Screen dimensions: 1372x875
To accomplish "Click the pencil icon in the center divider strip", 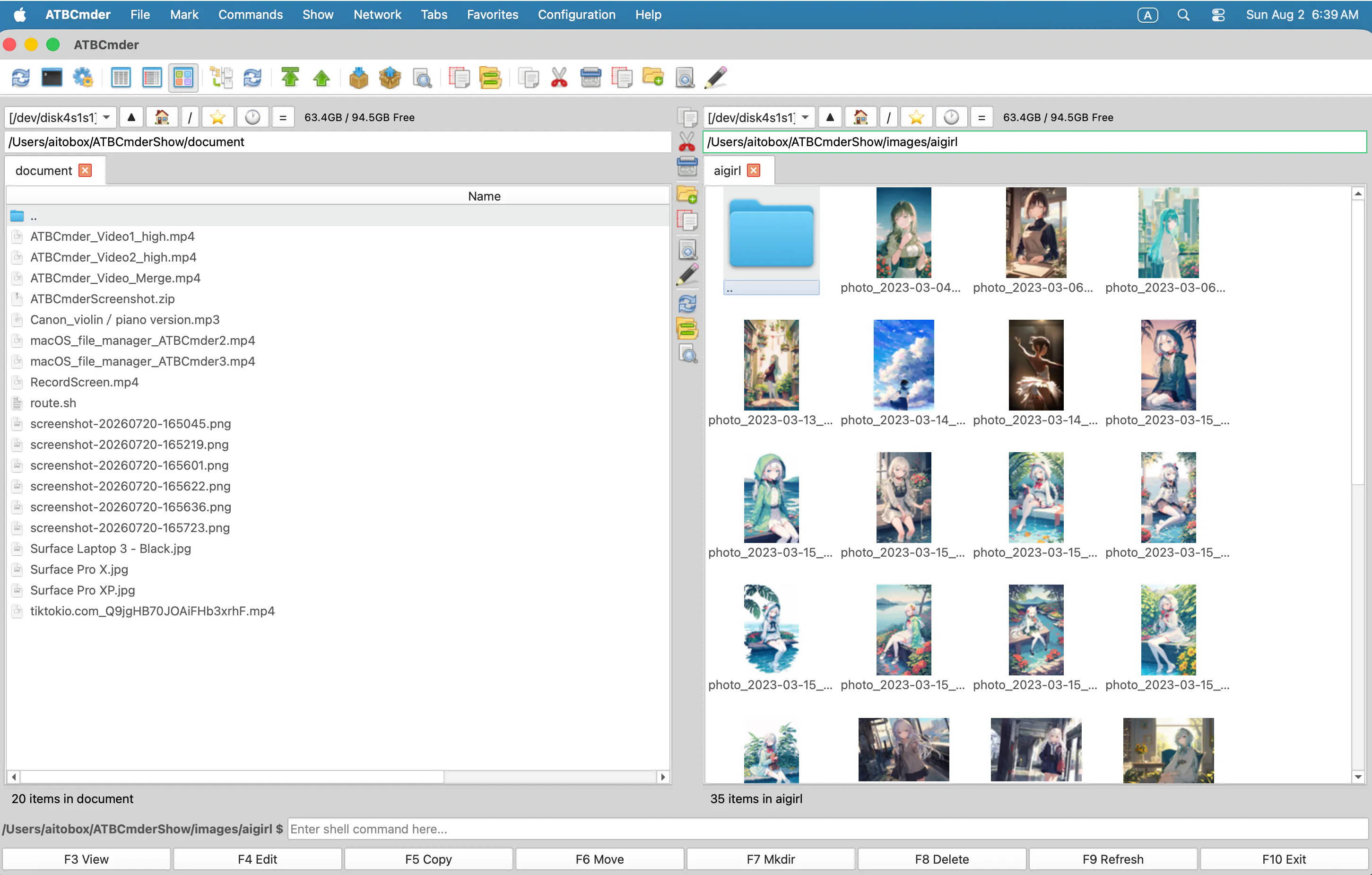I will pyautogui.click(x=688, y=275).
